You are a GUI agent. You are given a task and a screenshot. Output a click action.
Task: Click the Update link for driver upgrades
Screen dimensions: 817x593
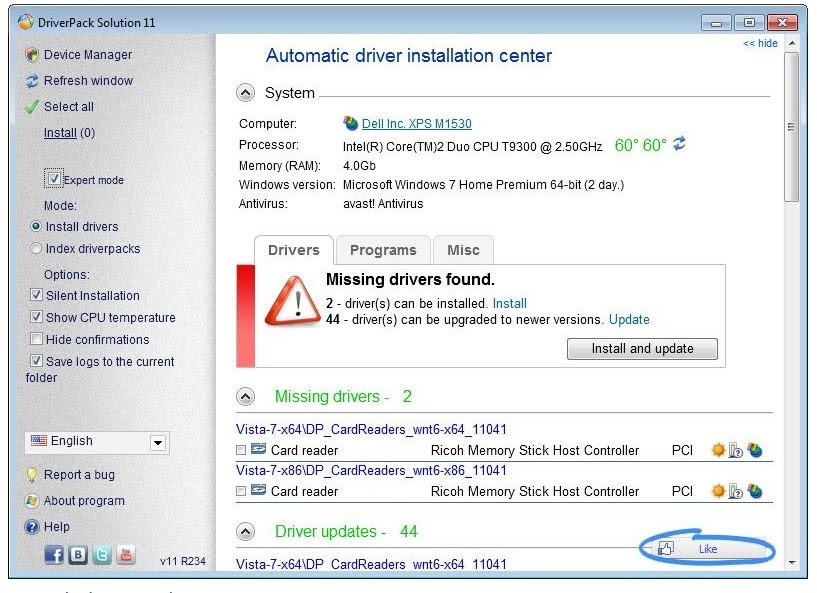pyautogui.click(x=629, y=319)
